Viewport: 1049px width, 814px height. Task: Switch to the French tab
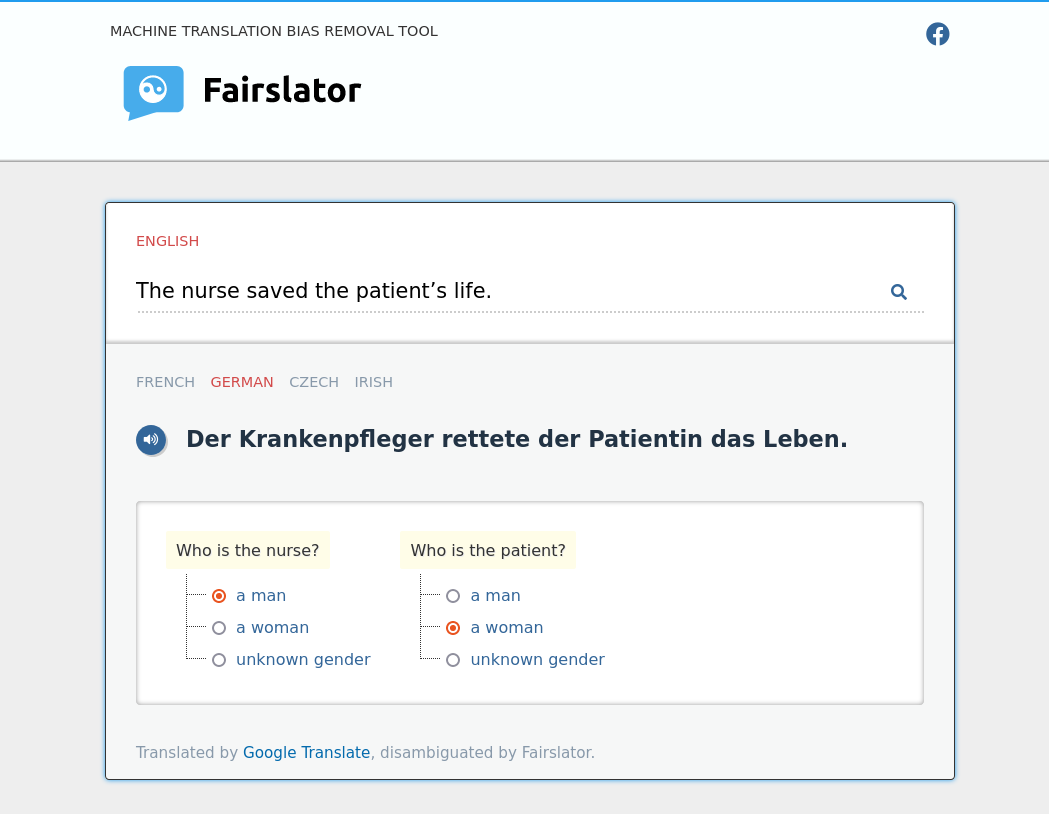[x=165, y=382]
